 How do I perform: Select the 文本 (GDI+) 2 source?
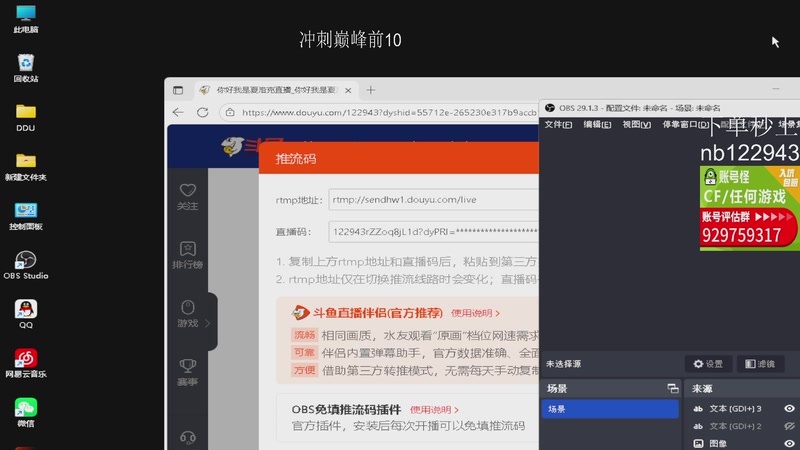tap(736, 426)
